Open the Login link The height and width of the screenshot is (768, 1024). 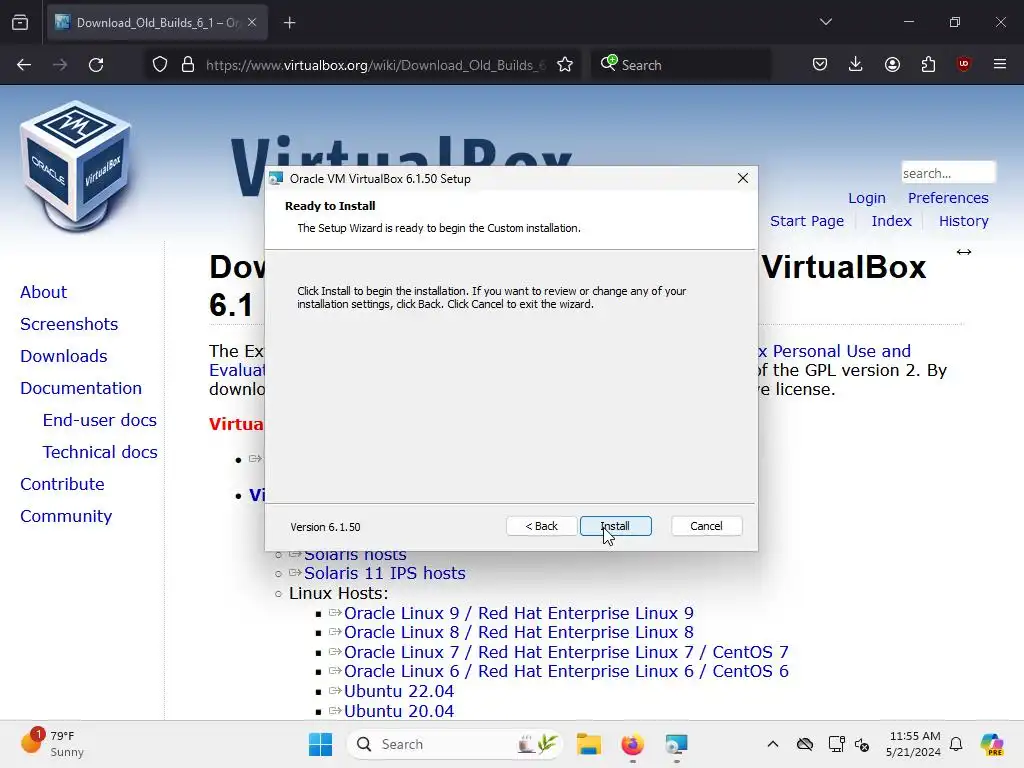click(867, 198)
